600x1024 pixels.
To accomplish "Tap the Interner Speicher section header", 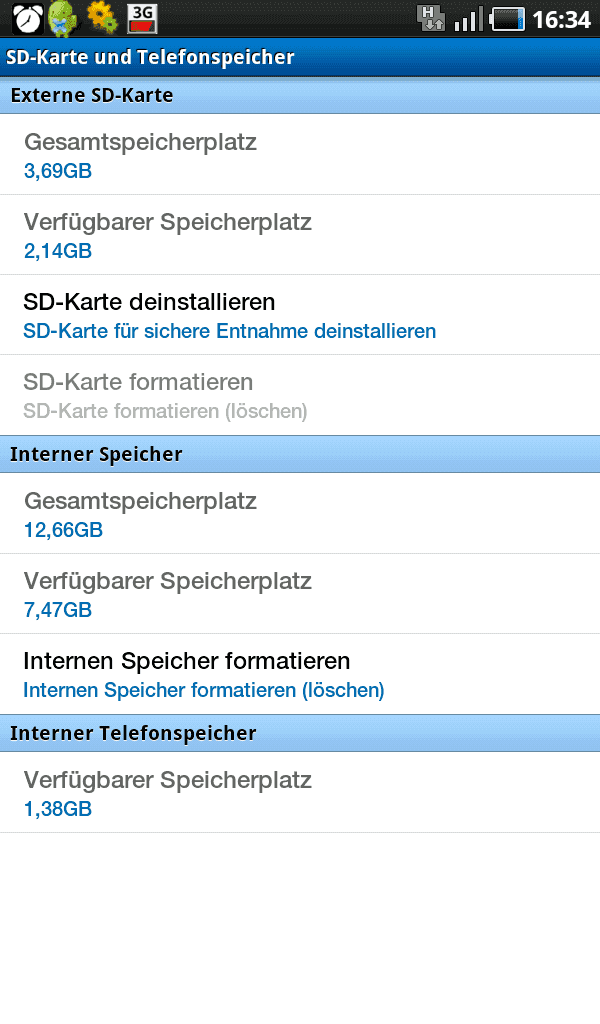I will coord(300,455).
